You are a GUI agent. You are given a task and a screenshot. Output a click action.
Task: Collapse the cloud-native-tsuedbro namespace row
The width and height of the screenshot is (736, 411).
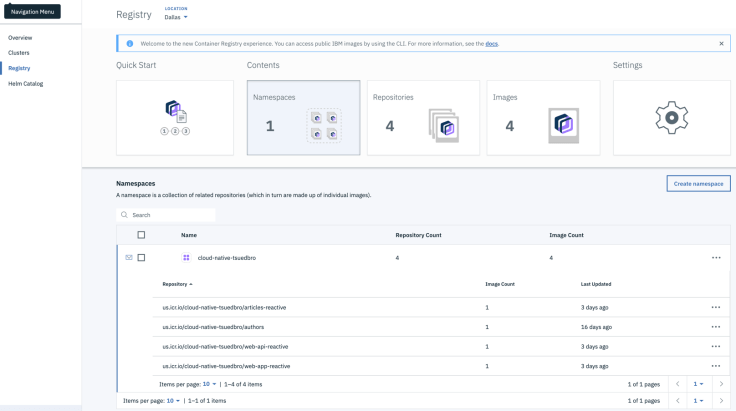tap(128, 258)
